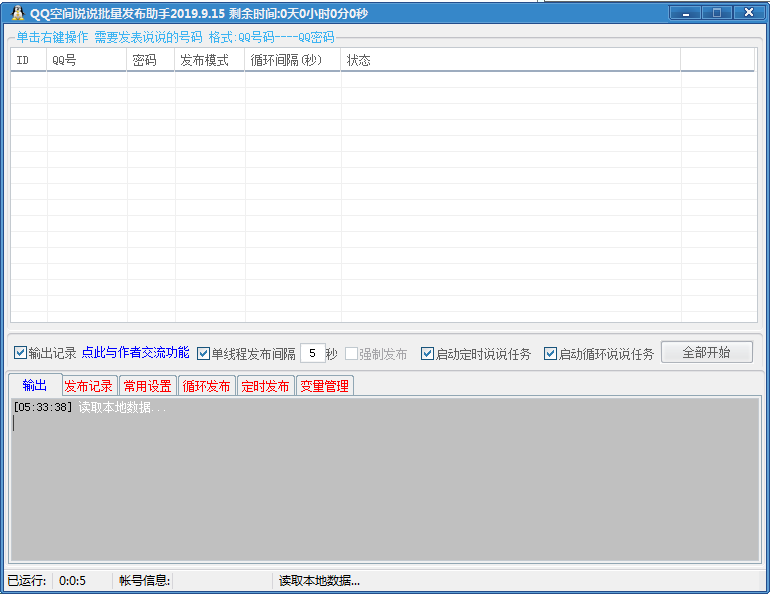Sort by the QQ号 column header

(x=86, y=60)
